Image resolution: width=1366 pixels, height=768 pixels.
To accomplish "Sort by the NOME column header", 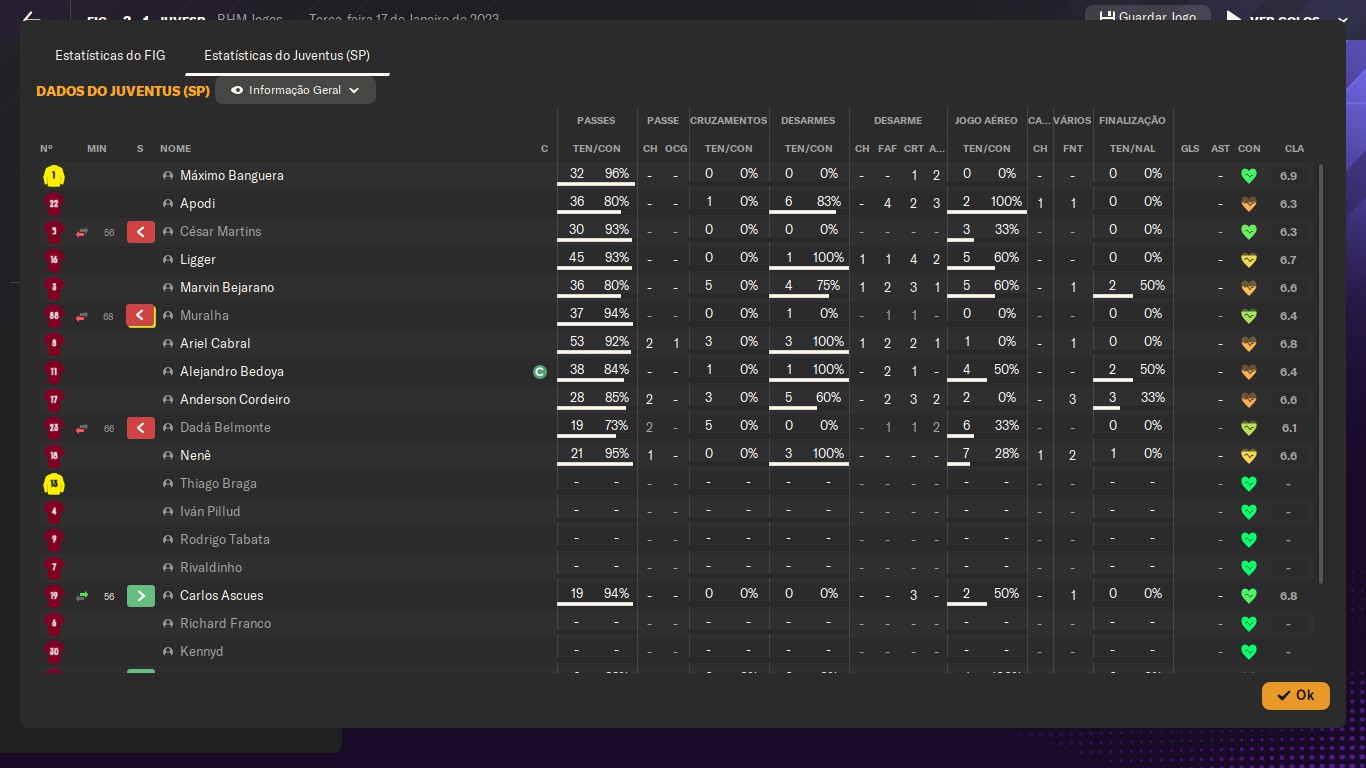I will click(x=175, y=149).
